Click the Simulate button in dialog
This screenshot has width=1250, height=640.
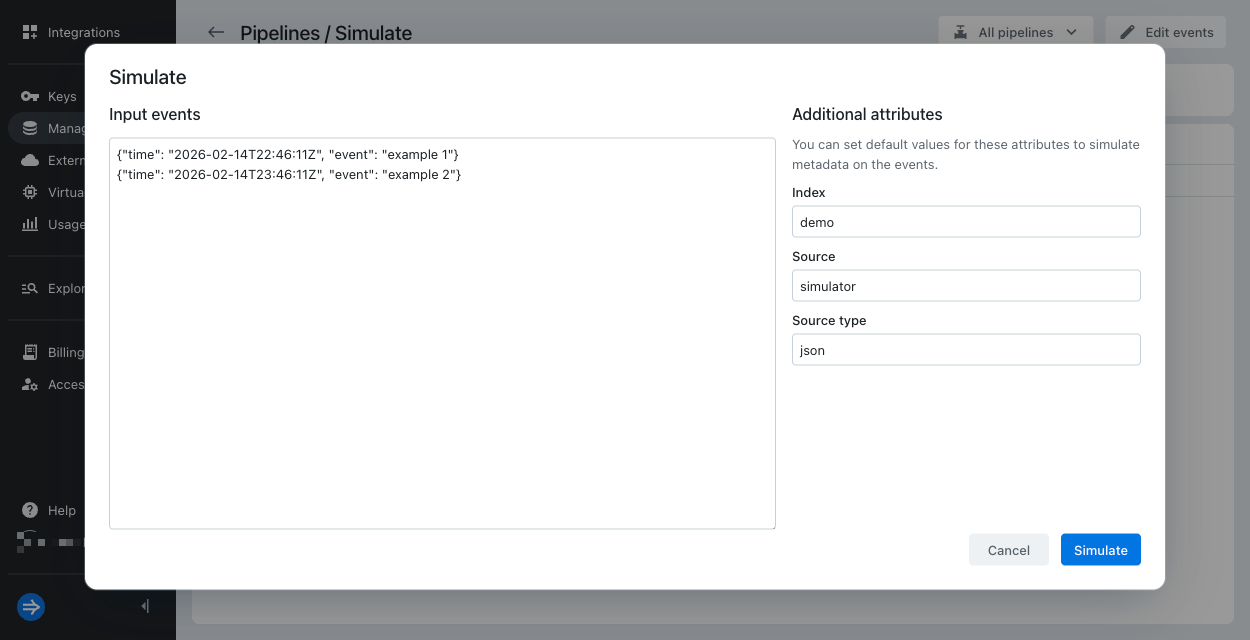pos(1100,550)
